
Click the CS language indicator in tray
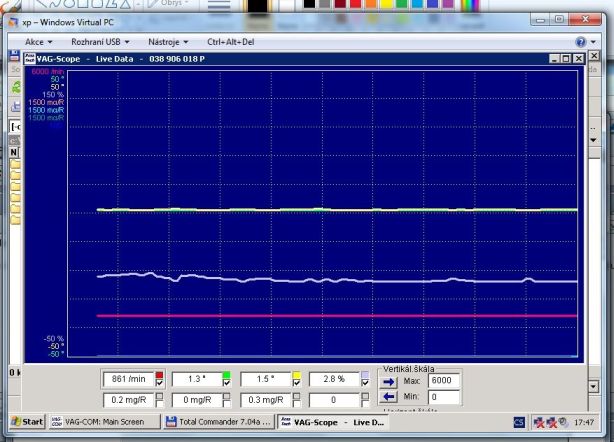[519, 422]
